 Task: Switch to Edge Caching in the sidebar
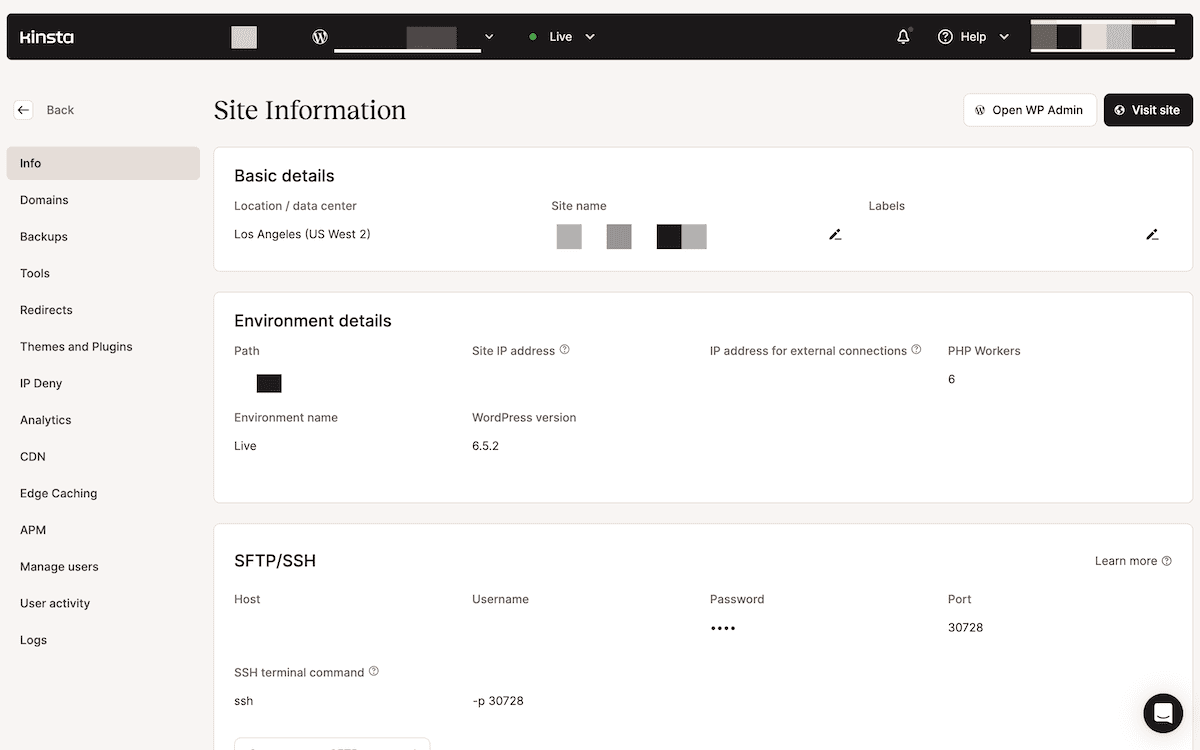tap(58, 493)
